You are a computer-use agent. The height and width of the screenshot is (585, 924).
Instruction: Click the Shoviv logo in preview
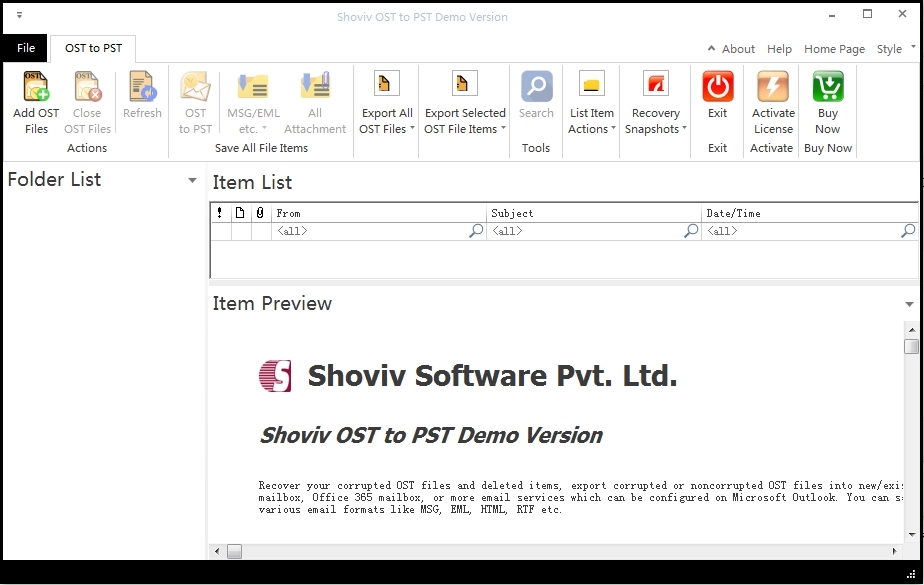275,376
